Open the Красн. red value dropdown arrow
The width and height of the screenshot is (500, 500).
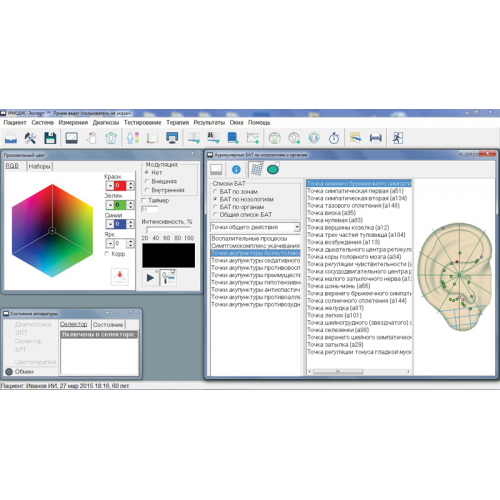[x=110, y=186]
